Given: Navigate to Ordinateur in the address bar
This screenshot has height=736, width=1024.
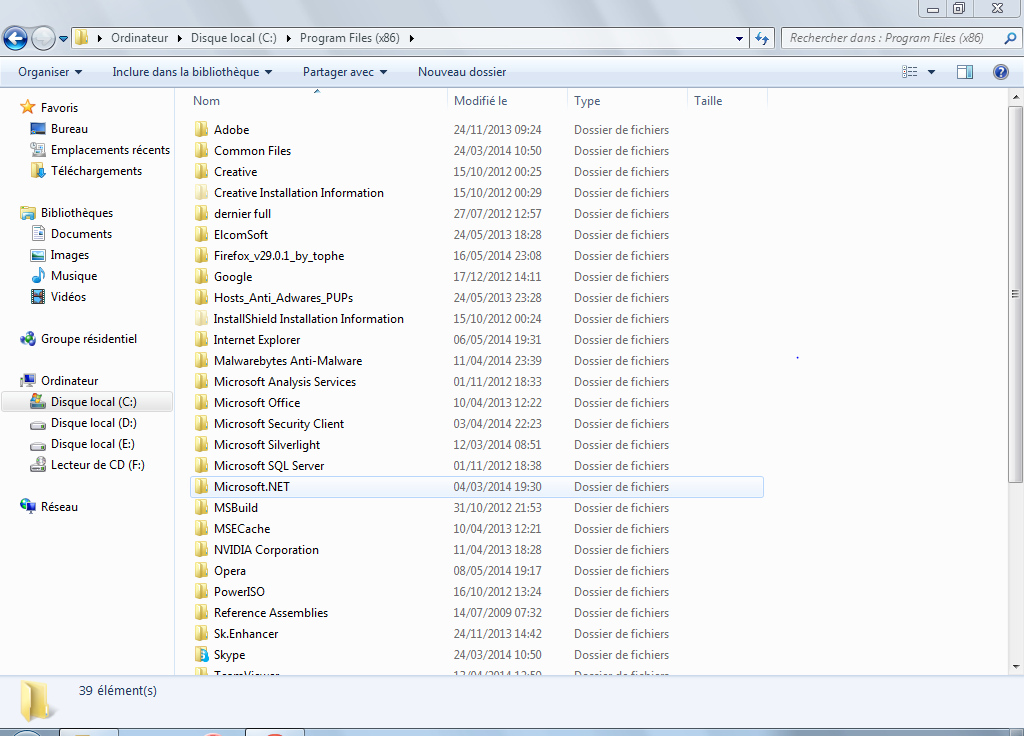Looking at the screenshot, I should click(x=139, y=38).
